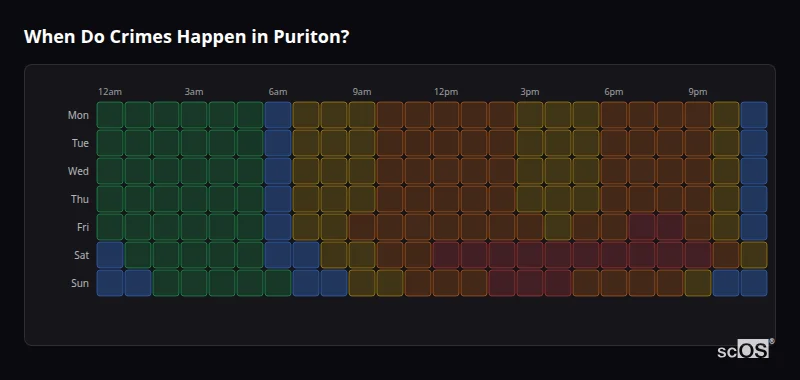Click the '3pm' hour label

click(x=530, y=92)
